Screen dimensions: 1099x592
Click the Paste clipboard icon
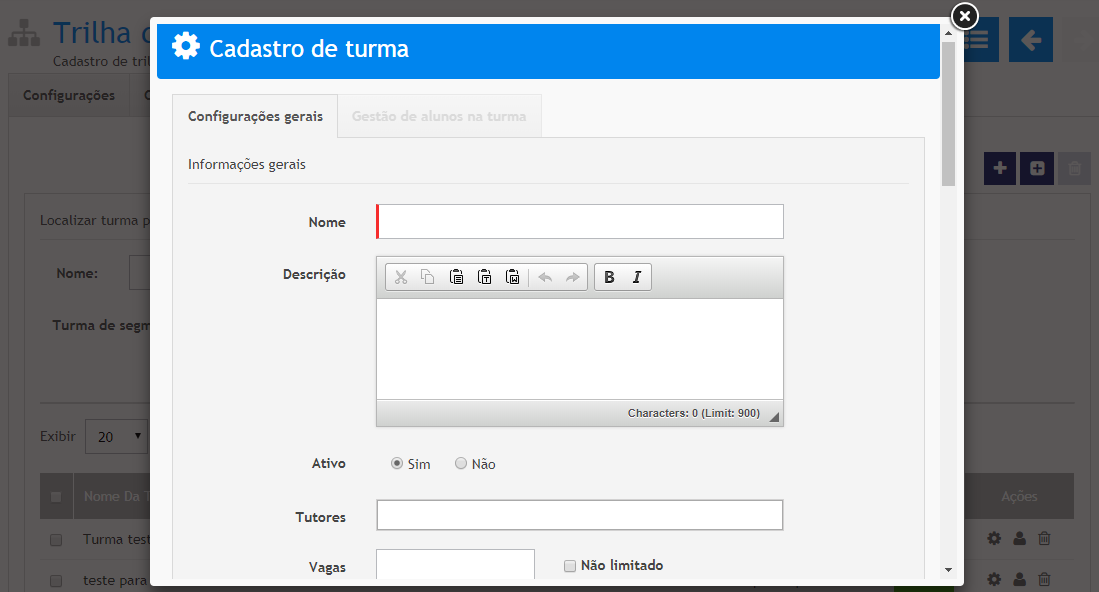456,277
